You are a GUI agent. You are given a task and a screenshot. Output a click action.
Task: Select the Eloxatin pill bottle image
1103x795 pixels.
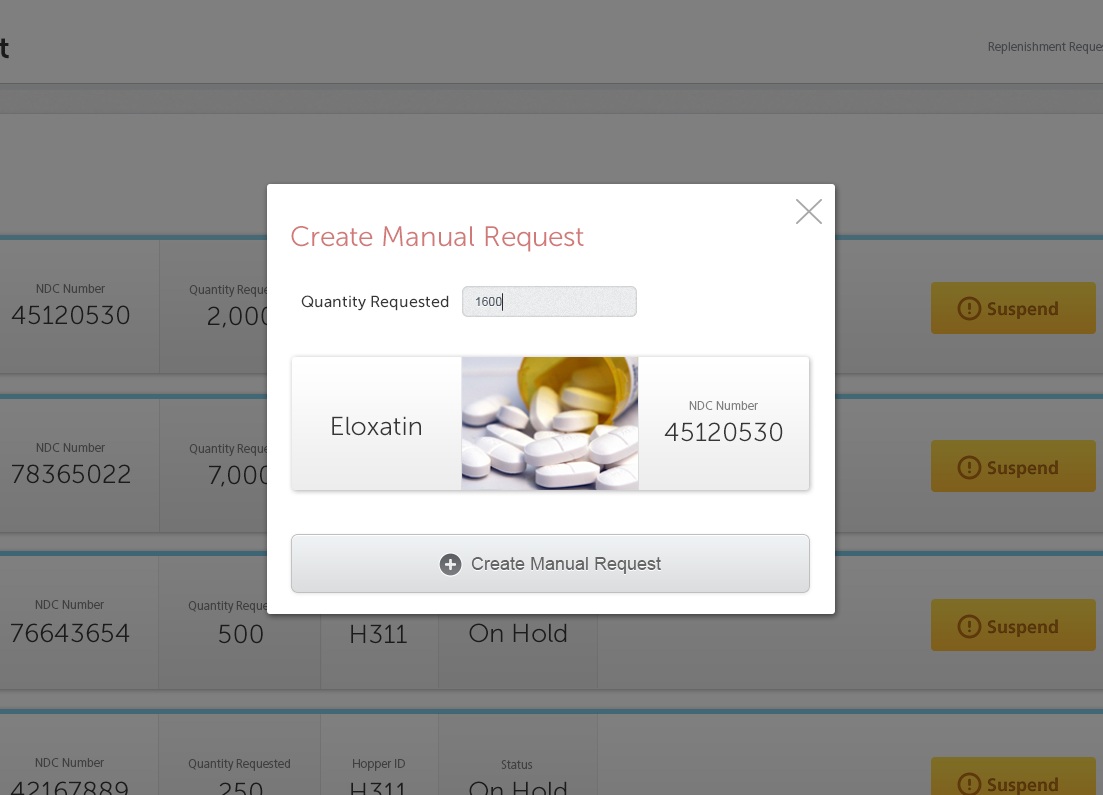pos(549,424)
